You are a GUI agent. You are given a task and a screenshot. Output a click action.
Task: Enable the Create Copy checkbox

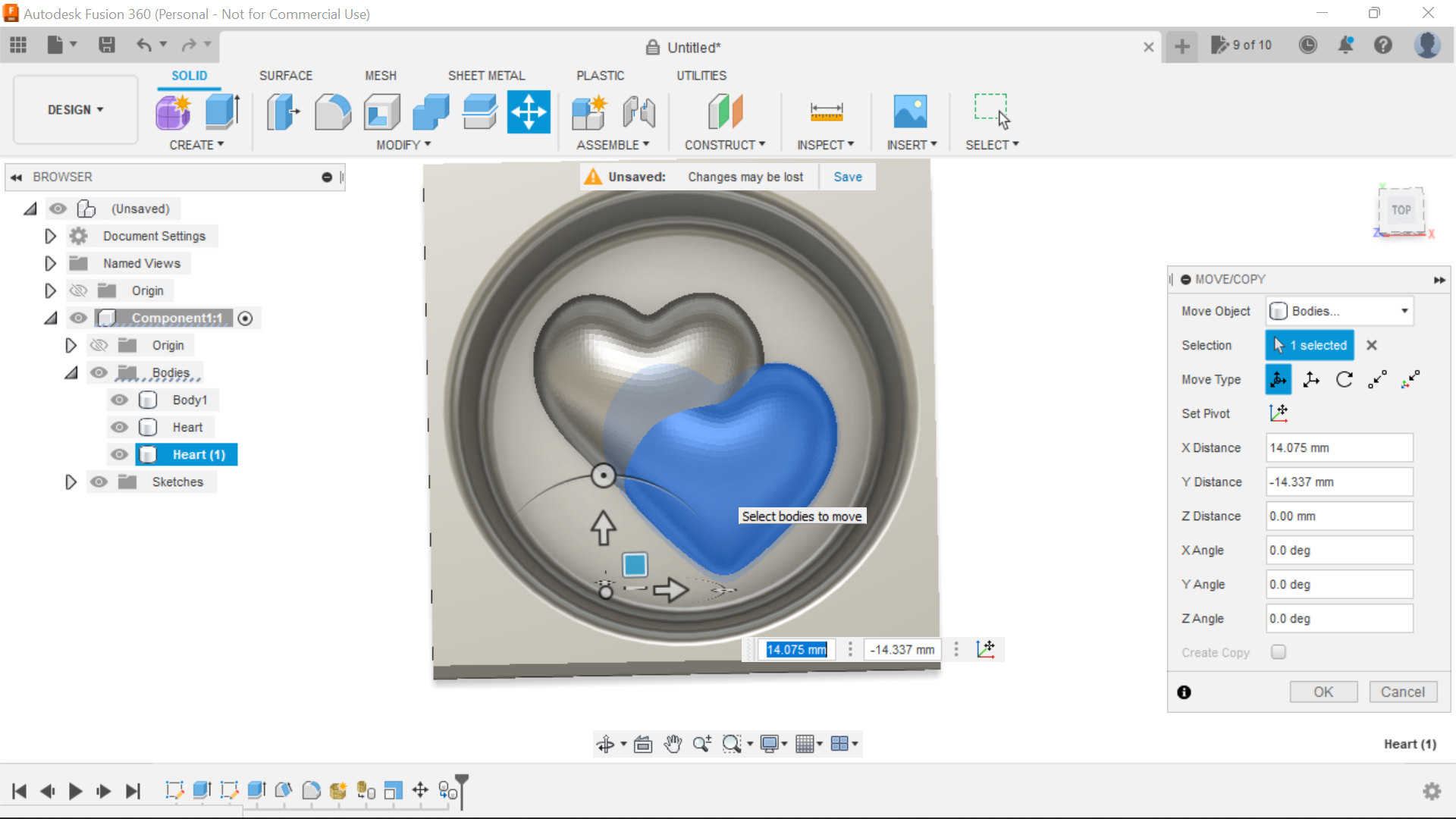[x=1279, y=651]
